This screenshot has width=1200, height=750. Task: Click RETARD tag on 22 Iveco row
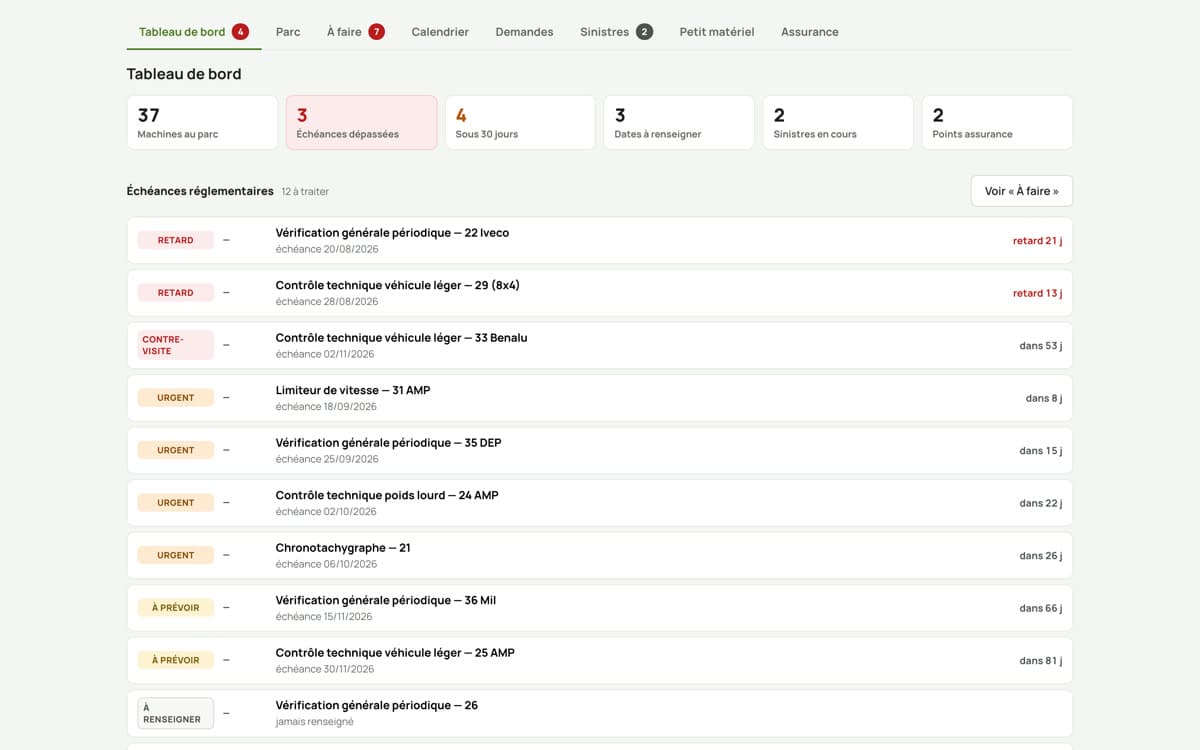[x=176, y=240]
